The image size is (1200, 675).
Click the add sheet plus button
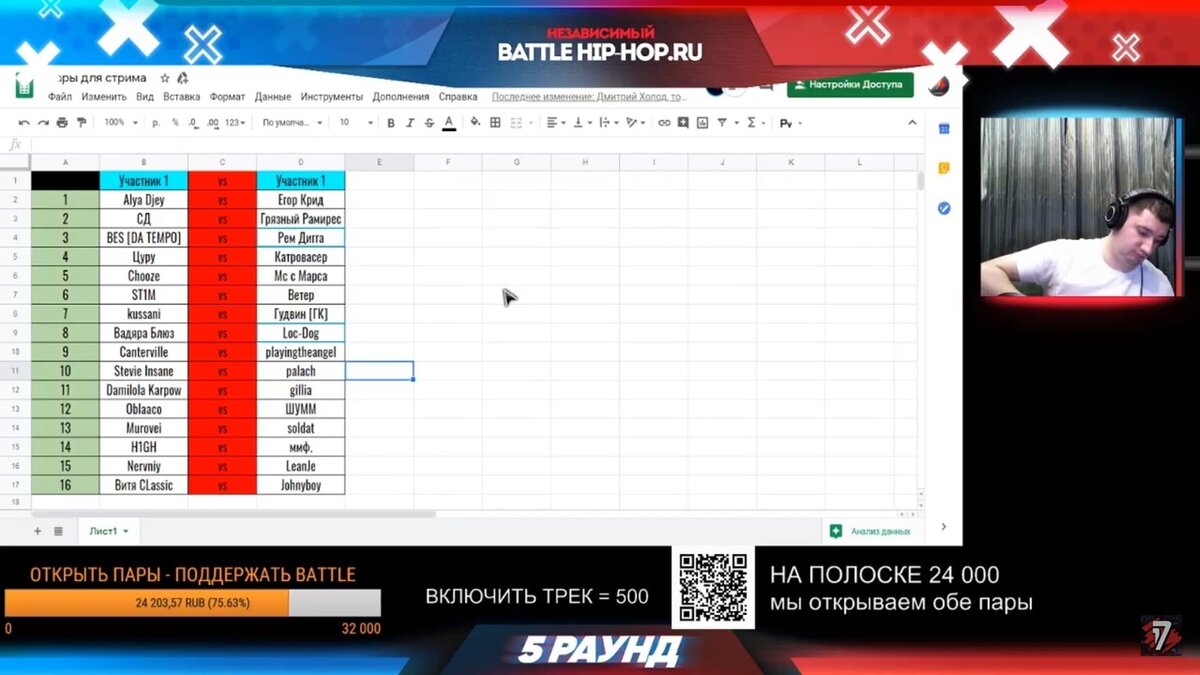point(38,531)
